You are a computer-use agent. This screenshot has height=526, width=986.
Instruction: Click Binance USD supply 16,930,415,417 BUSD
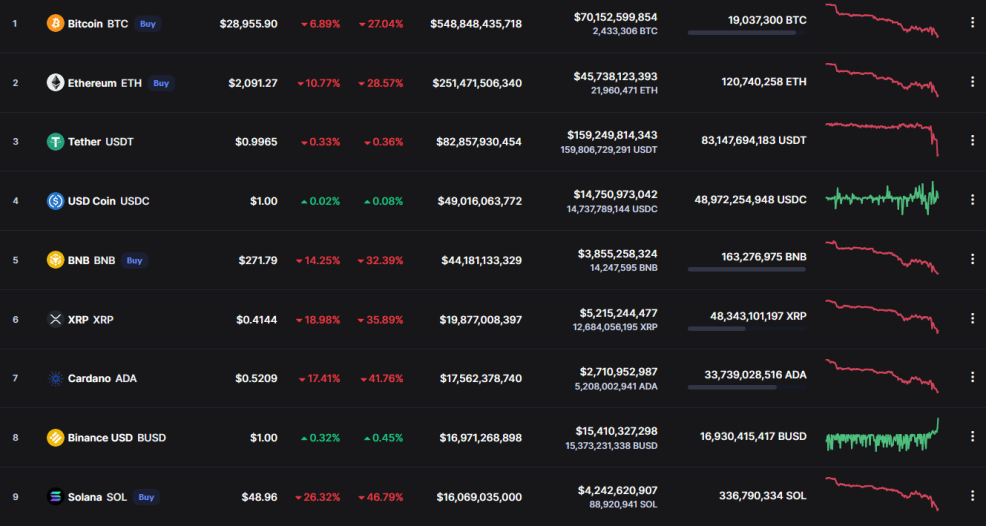tap(753, 436)
